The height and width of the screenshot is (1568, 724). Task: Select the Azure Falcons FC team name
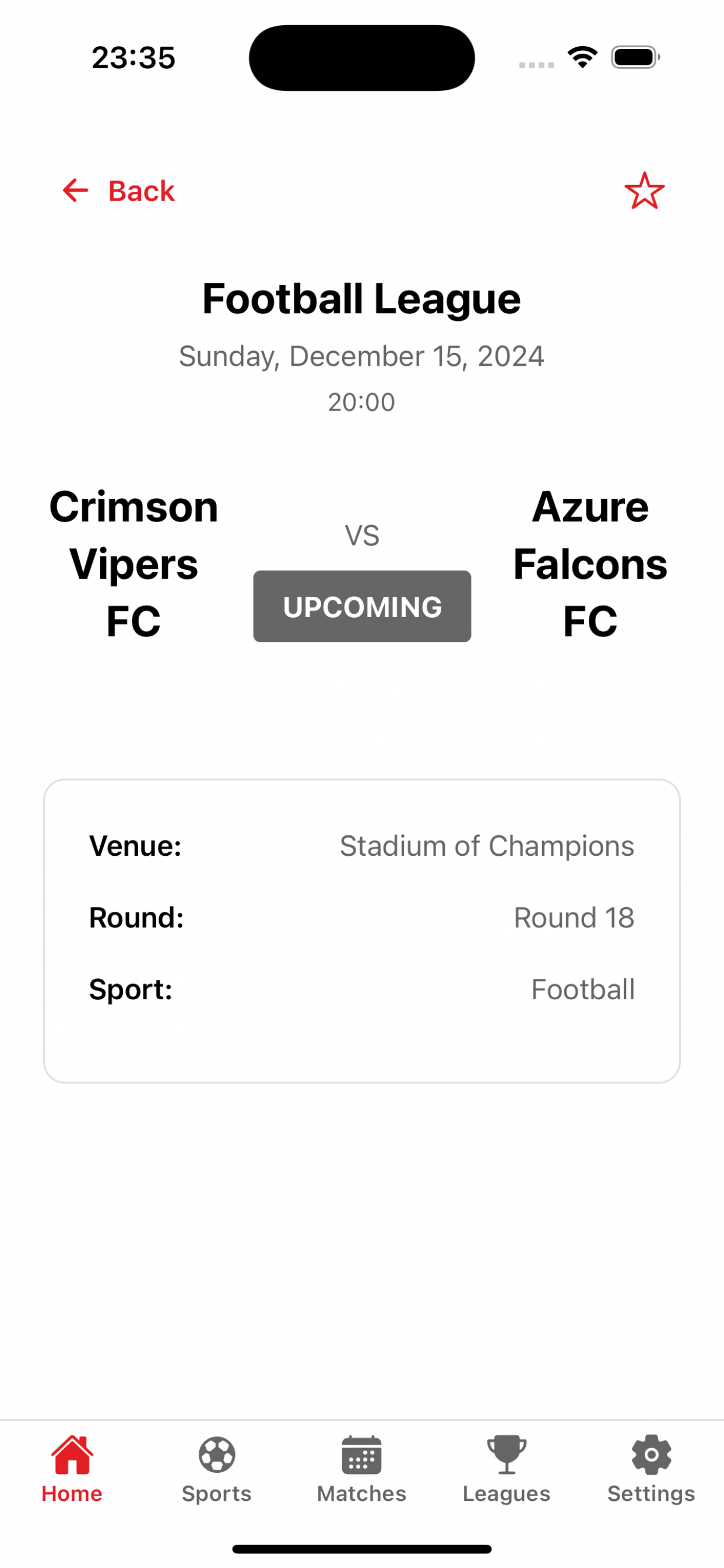pyautogui.click(x=590, y=563)
